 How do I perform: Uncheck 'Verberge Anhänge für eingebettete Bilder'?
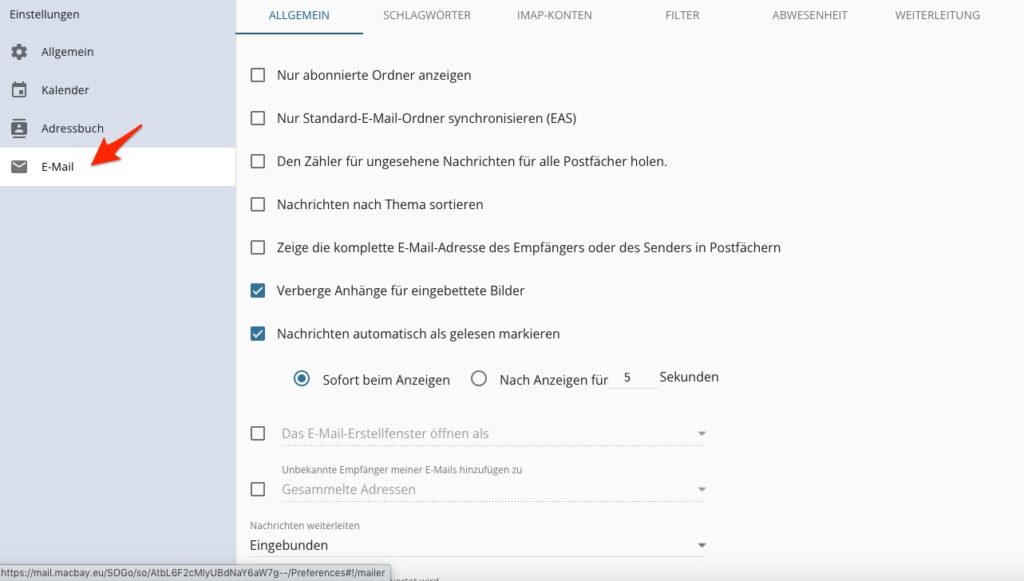[x=258, y=291]
